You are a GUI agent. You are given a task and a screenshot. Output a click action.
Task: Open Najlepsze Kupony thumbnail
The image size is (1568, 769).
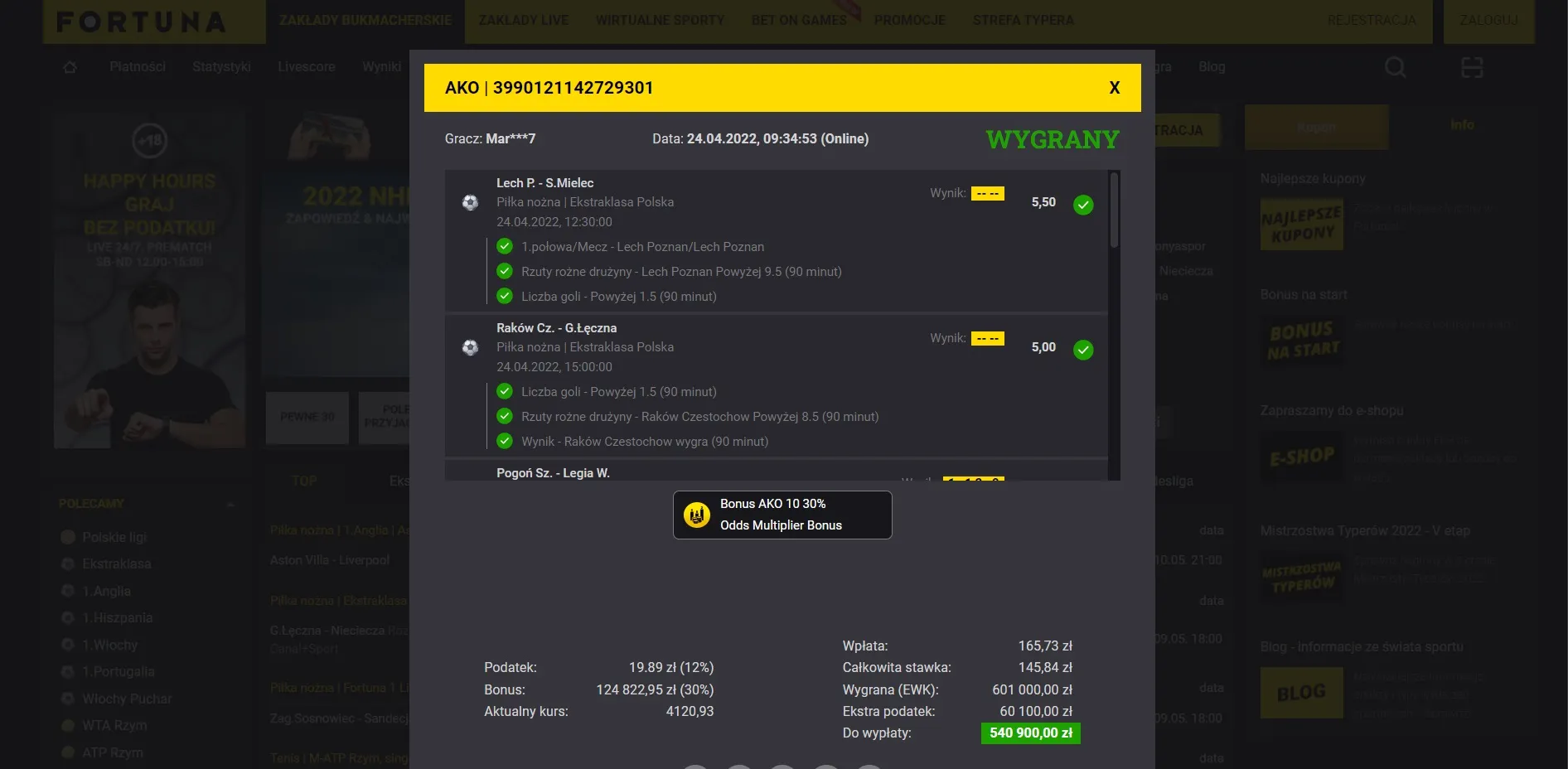tap(1301, 225)
